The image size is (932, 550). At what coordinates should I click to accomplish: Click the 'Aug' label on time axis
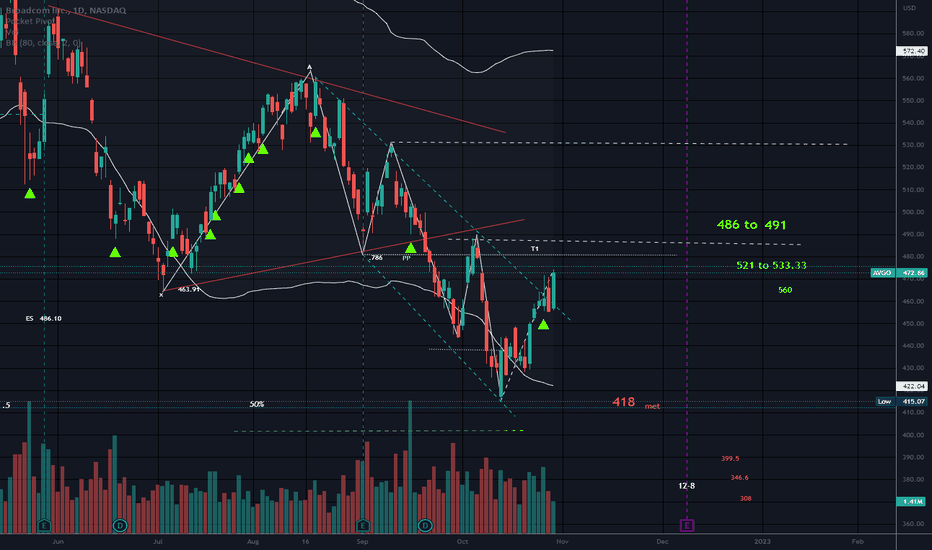point(253,542)
